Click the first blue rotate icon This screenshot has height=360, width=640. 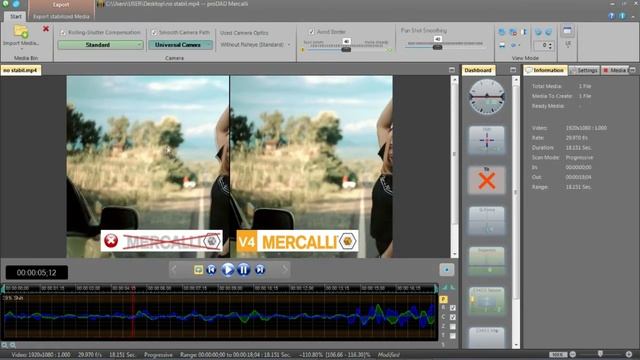(x=538, y=32)
